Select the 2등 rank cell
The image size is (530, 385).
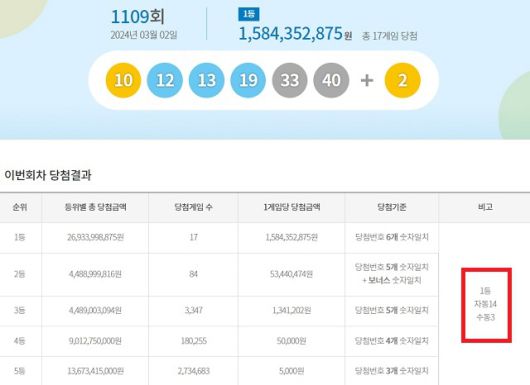(20, 274)
